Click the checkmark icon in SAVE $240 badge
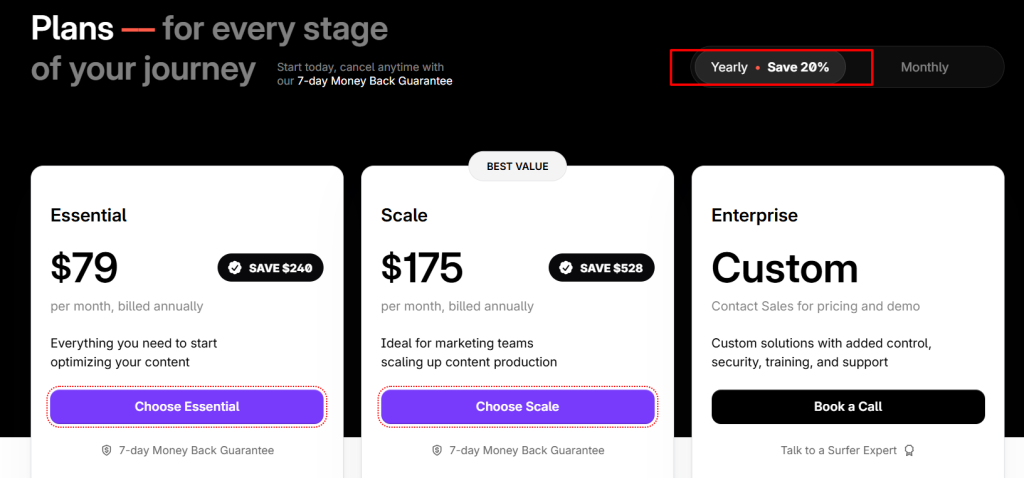 [x=234, y=268]
